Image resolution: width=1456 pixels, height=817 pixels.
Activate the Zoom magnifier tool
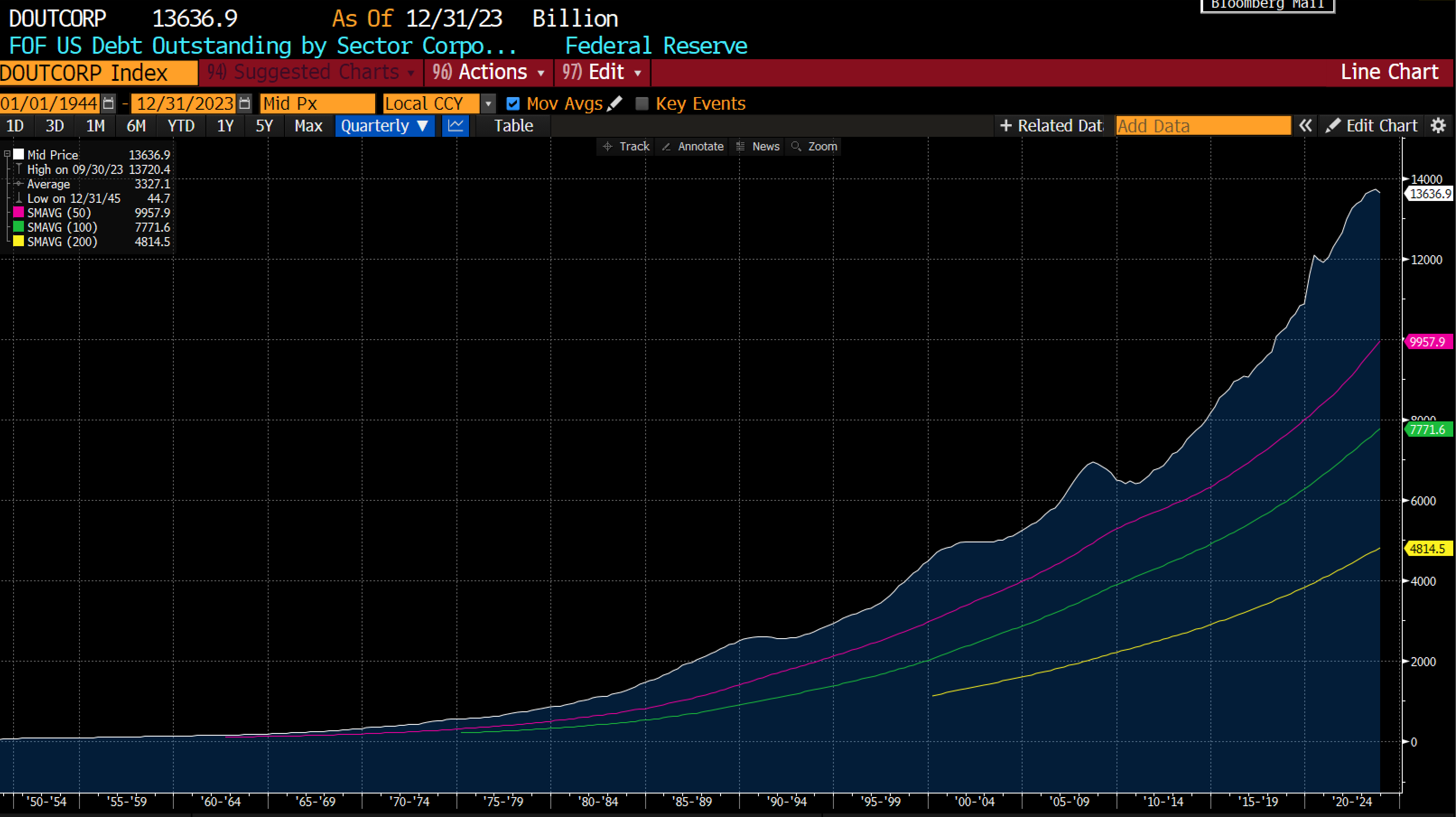pyautogui.click(x=814, y=146)
